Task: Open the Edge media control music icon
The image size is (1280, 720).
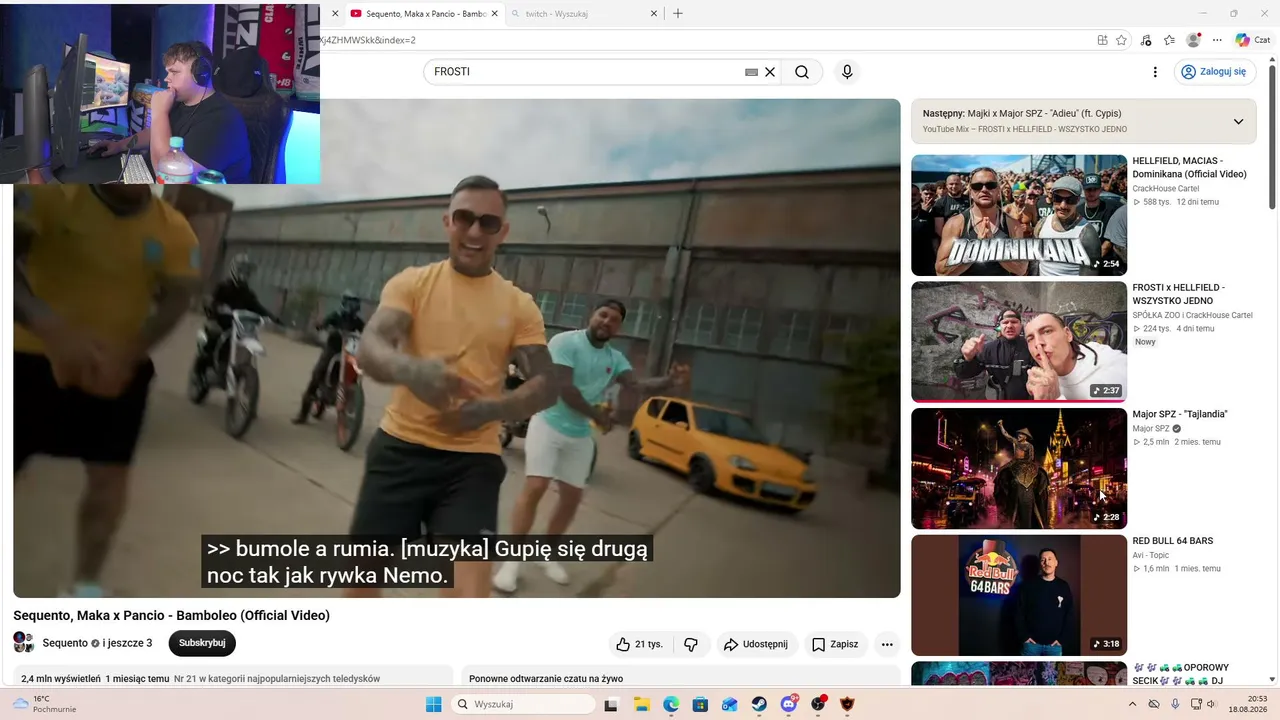Action: 1146,40
